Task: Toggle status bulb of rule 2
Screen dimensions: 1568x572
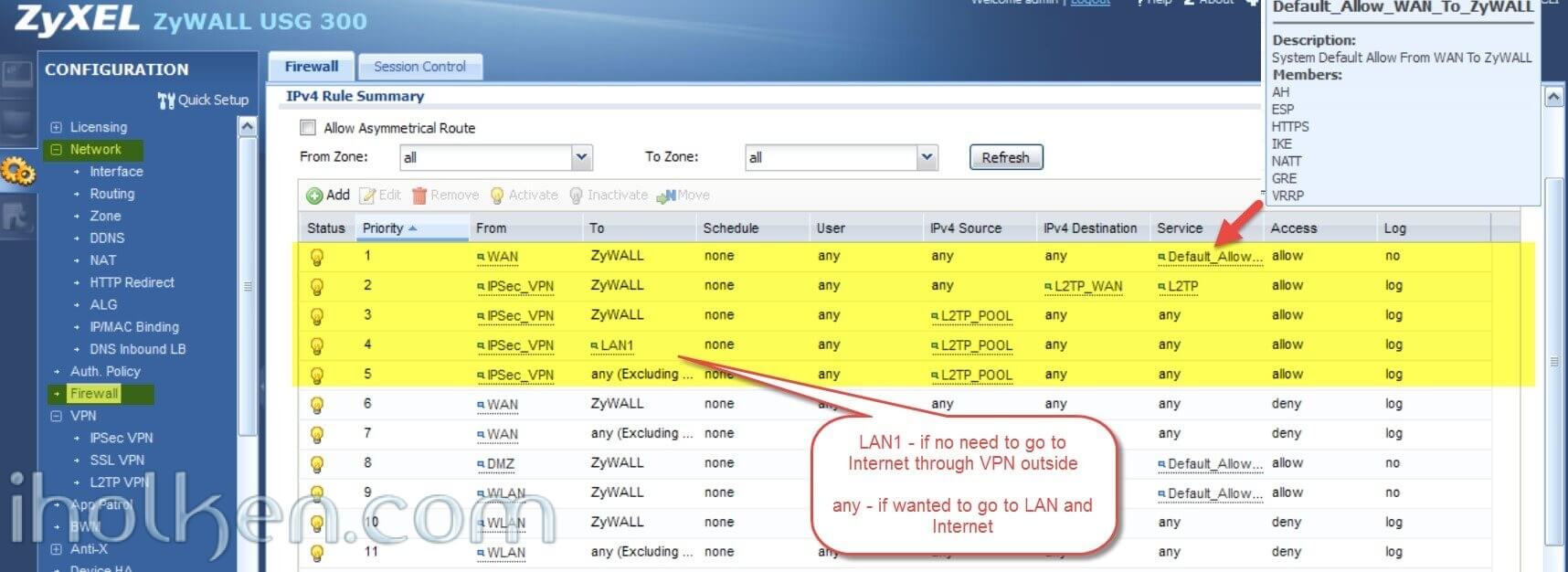Action: click(x=317, y=286)
